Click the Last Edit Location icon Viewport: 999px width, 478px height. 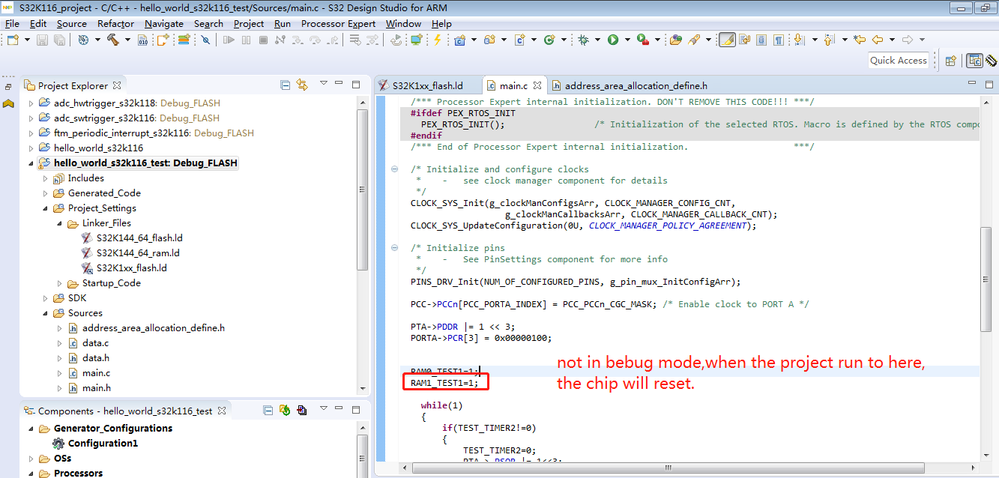[x=859, y=40]
